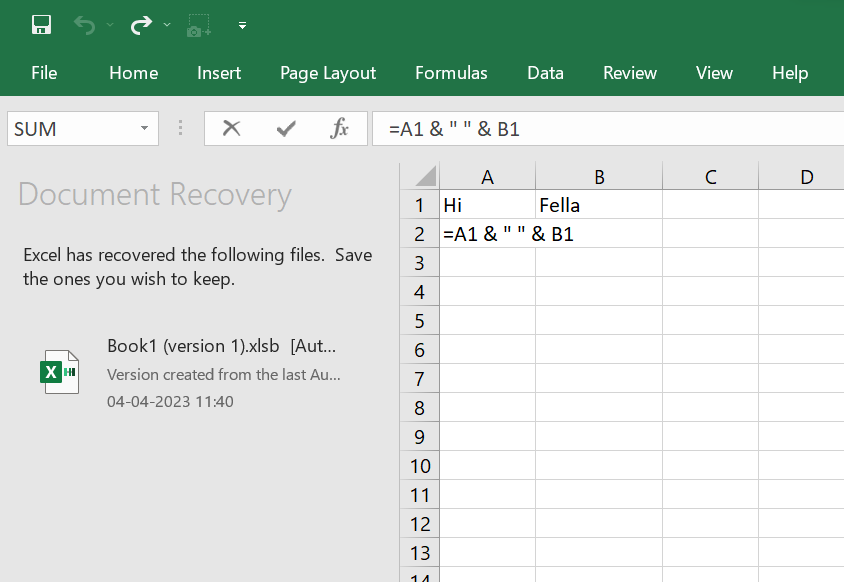
Task: Click the Undo arrow icon
Action: click(85, 25)
